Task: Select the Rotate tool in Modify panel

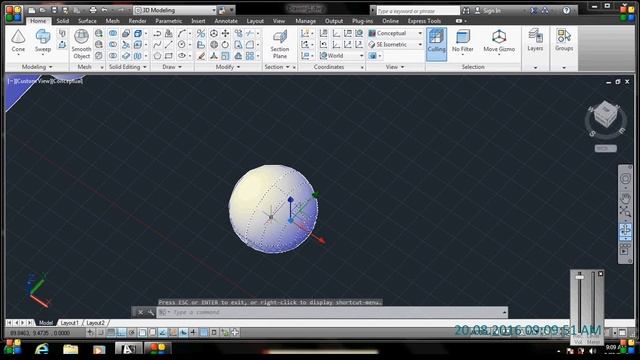Action: click(225, 44)
